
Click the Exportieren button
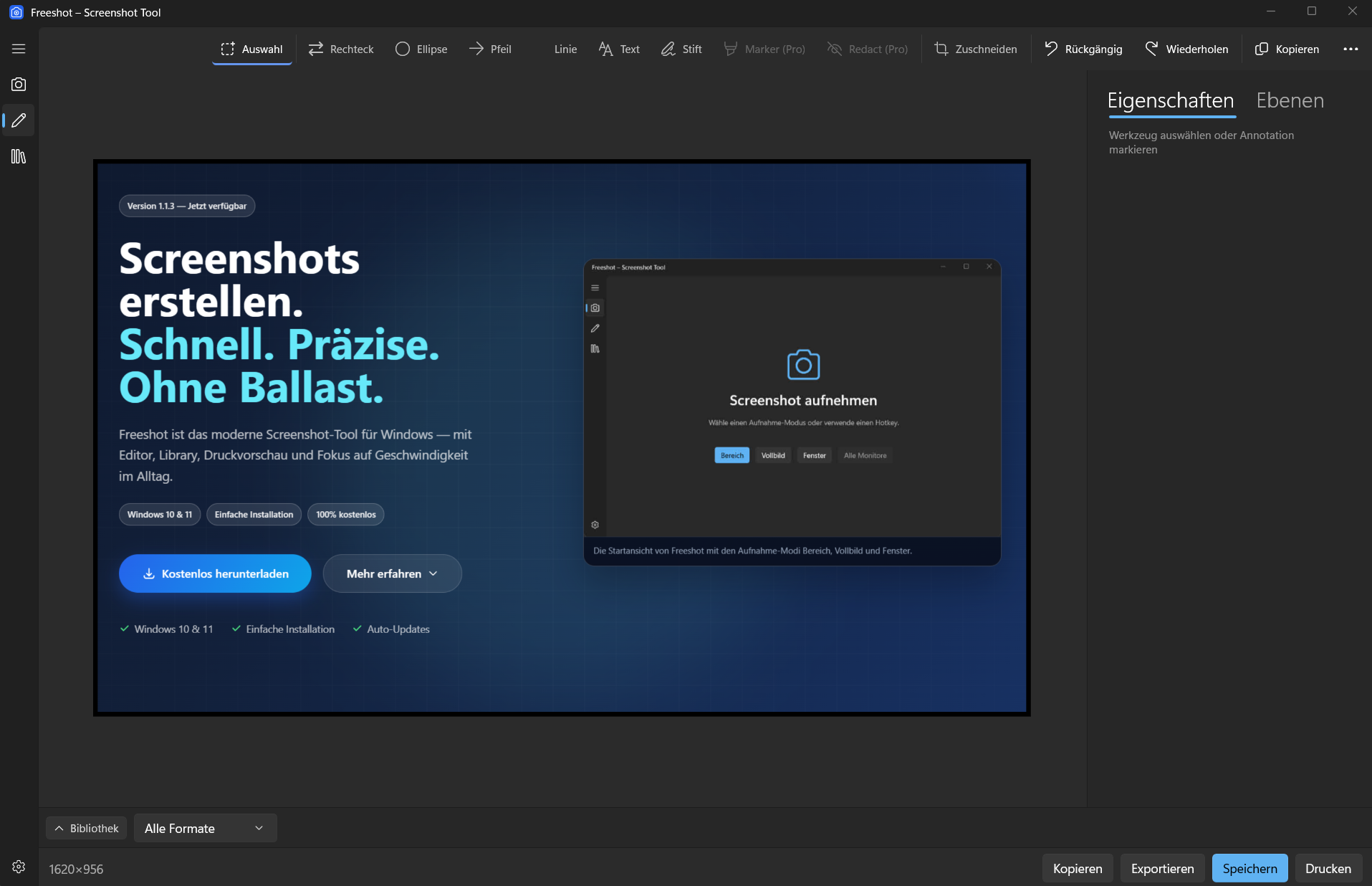(1162, 868)
